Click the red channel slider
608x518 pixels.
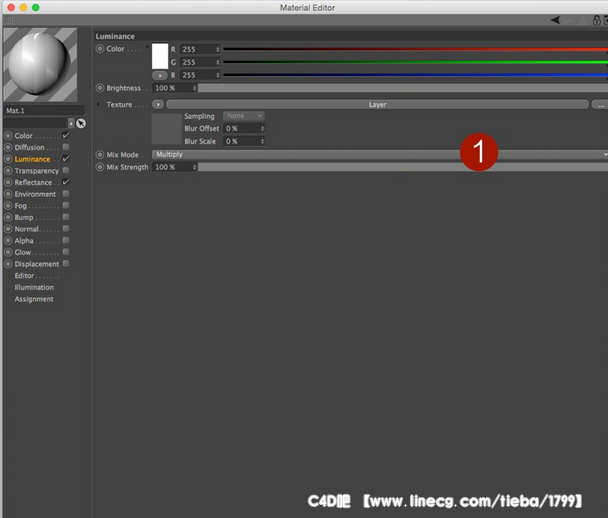(x=415, y=49)
